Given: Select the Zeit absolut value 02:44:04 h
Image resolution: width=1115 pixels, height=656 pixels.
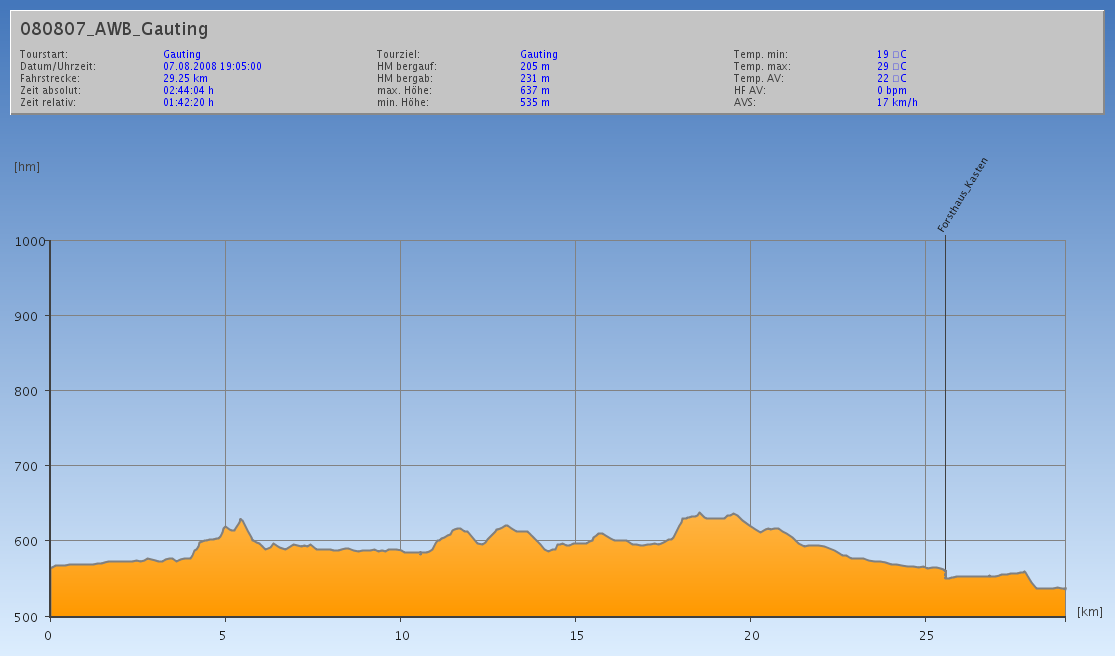Looking at the screenshot, I should [188, 90].
